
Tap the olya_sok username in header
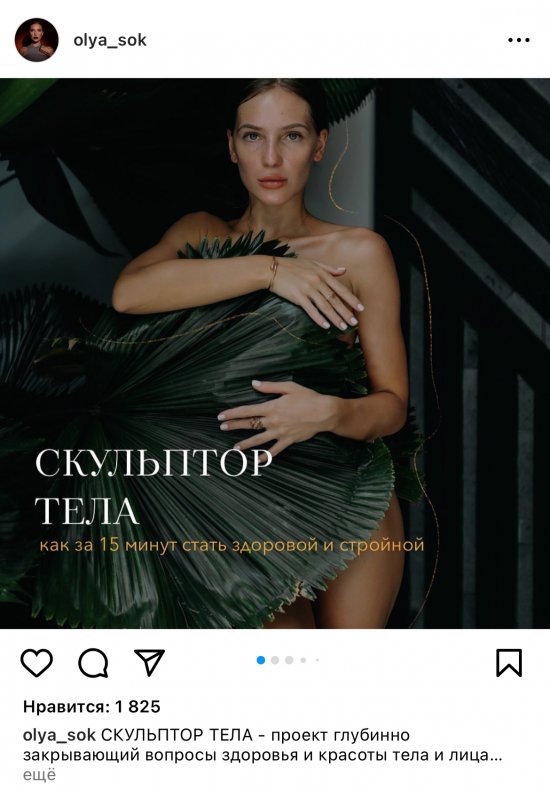[x=109, y=40]
